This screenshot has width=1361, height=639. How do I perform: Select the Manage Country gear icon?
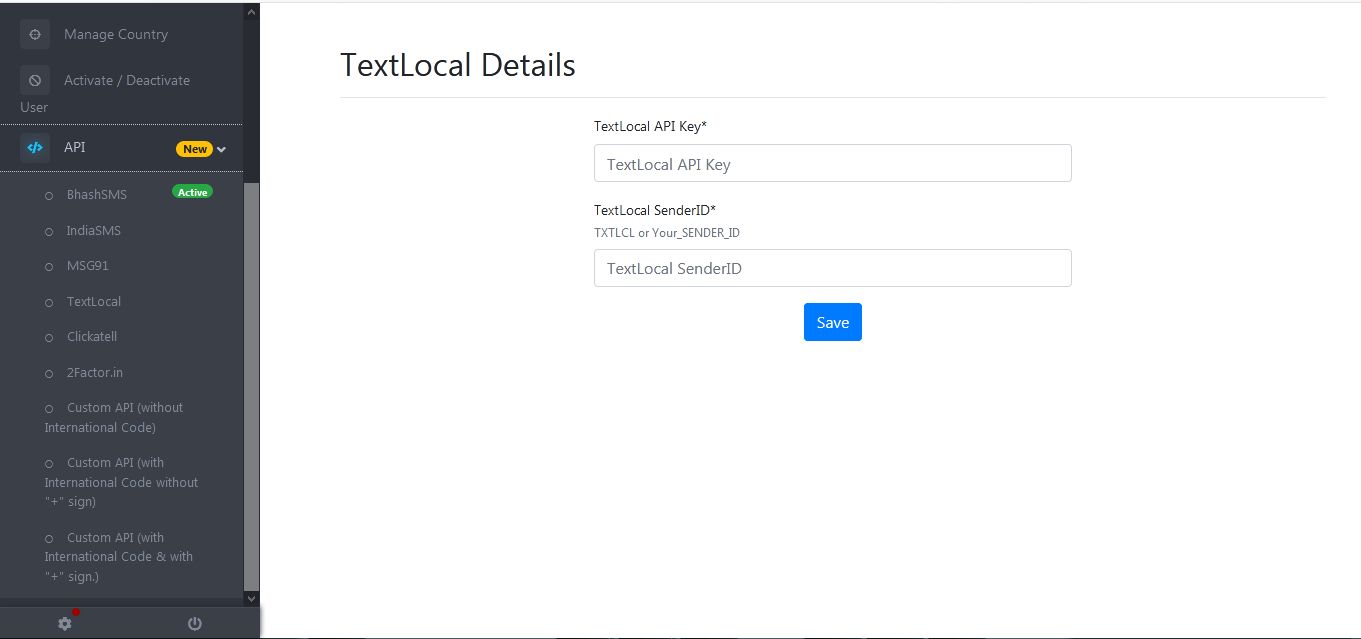point(35,34)
